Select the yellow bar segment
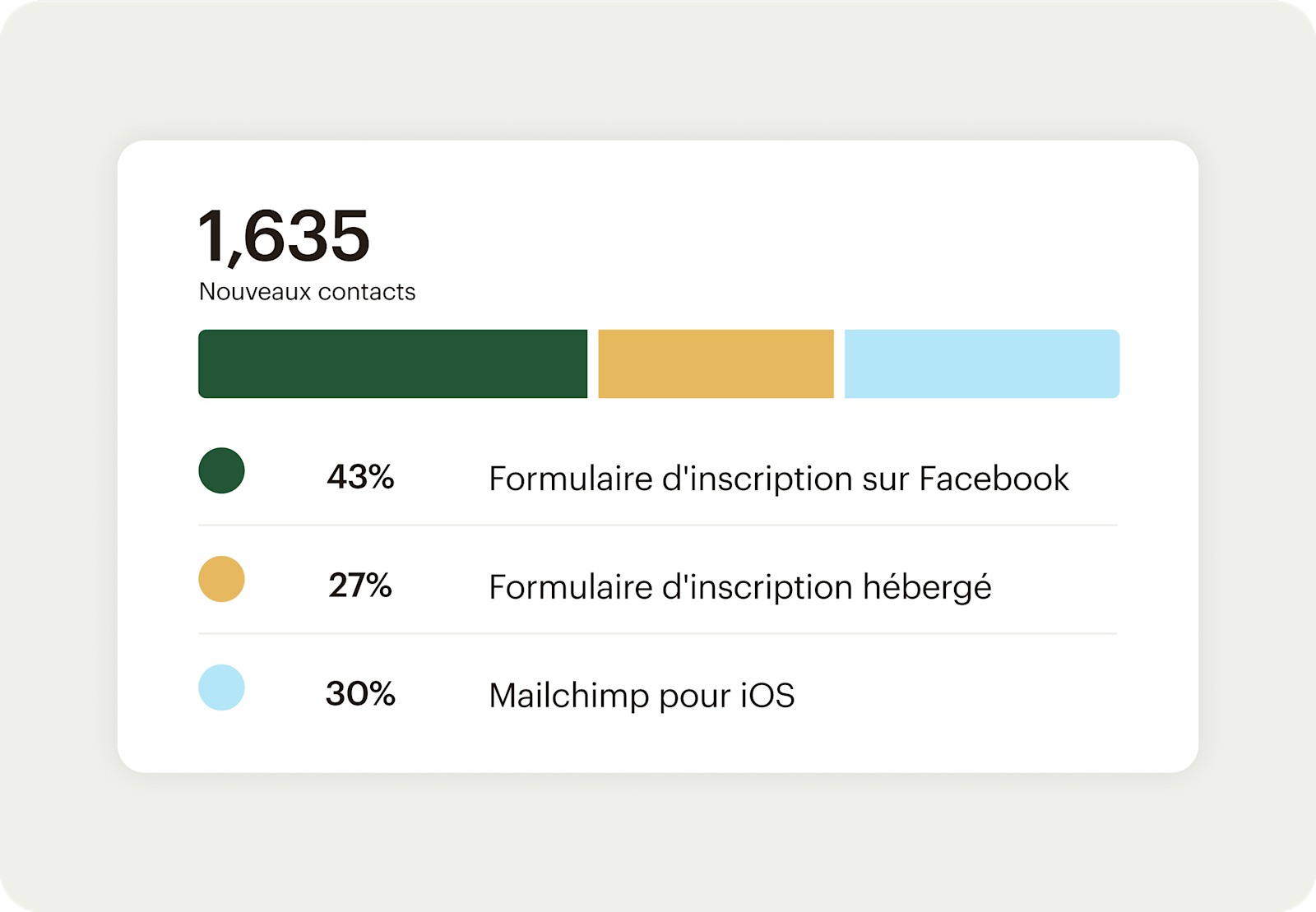 [x=716, y=363]
